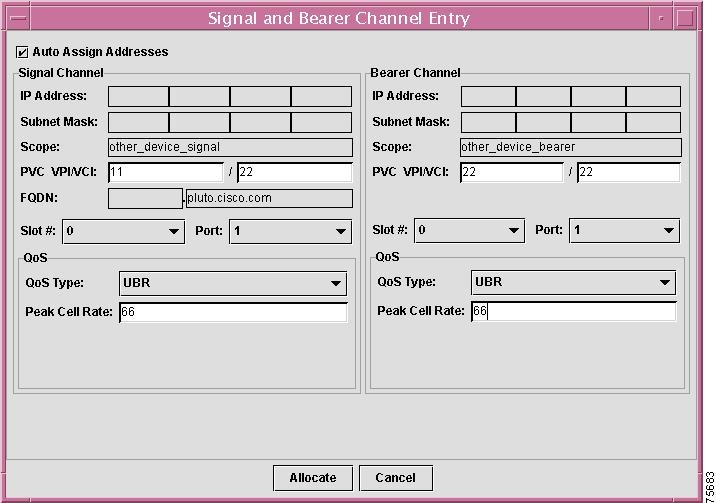Click the FQDN domain field with pluto.cisco.com
The width and height of the screenshot is (716, 503).
(269, 198)
